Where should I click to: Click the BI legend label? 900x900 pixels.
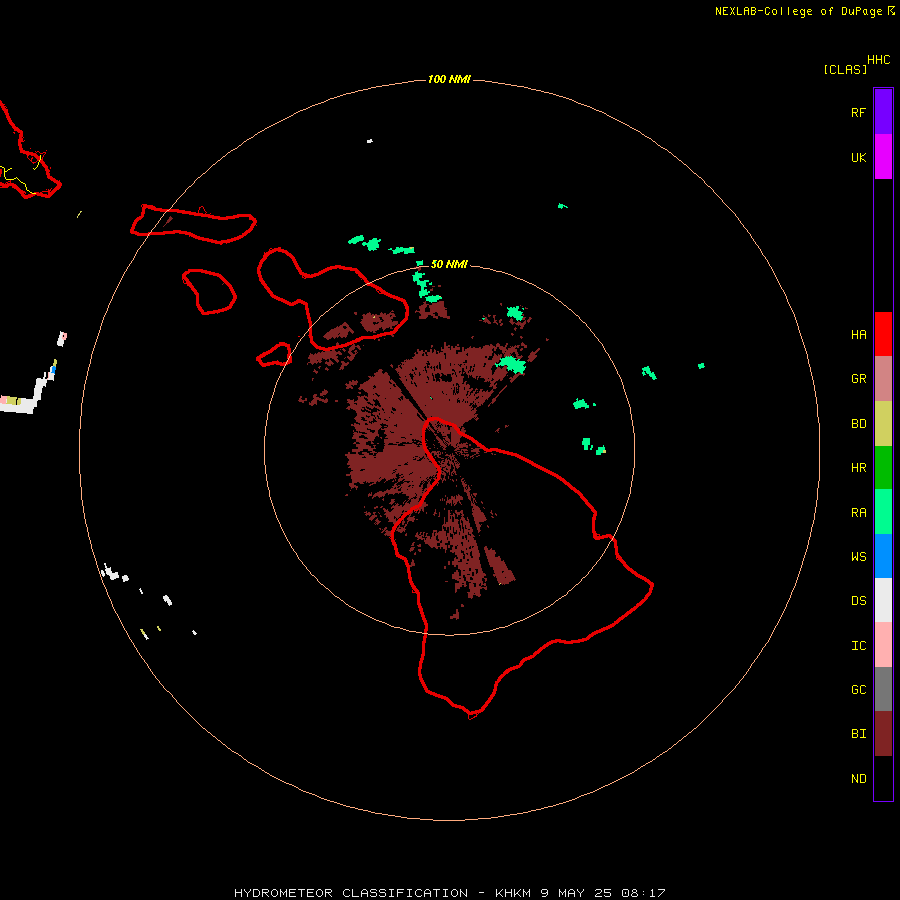pos(858,734)
